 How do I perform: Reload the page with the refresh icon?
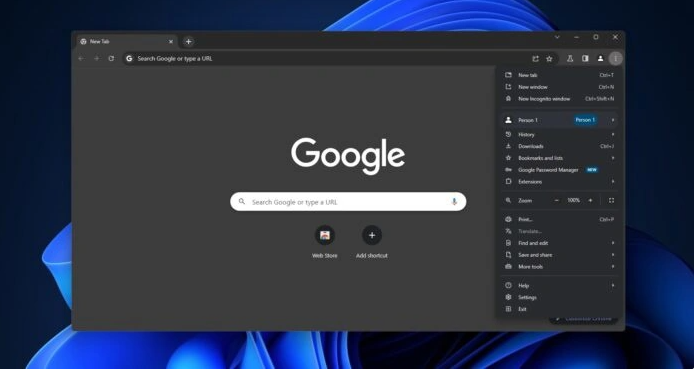pyautogui.click(x=111, y=58)
